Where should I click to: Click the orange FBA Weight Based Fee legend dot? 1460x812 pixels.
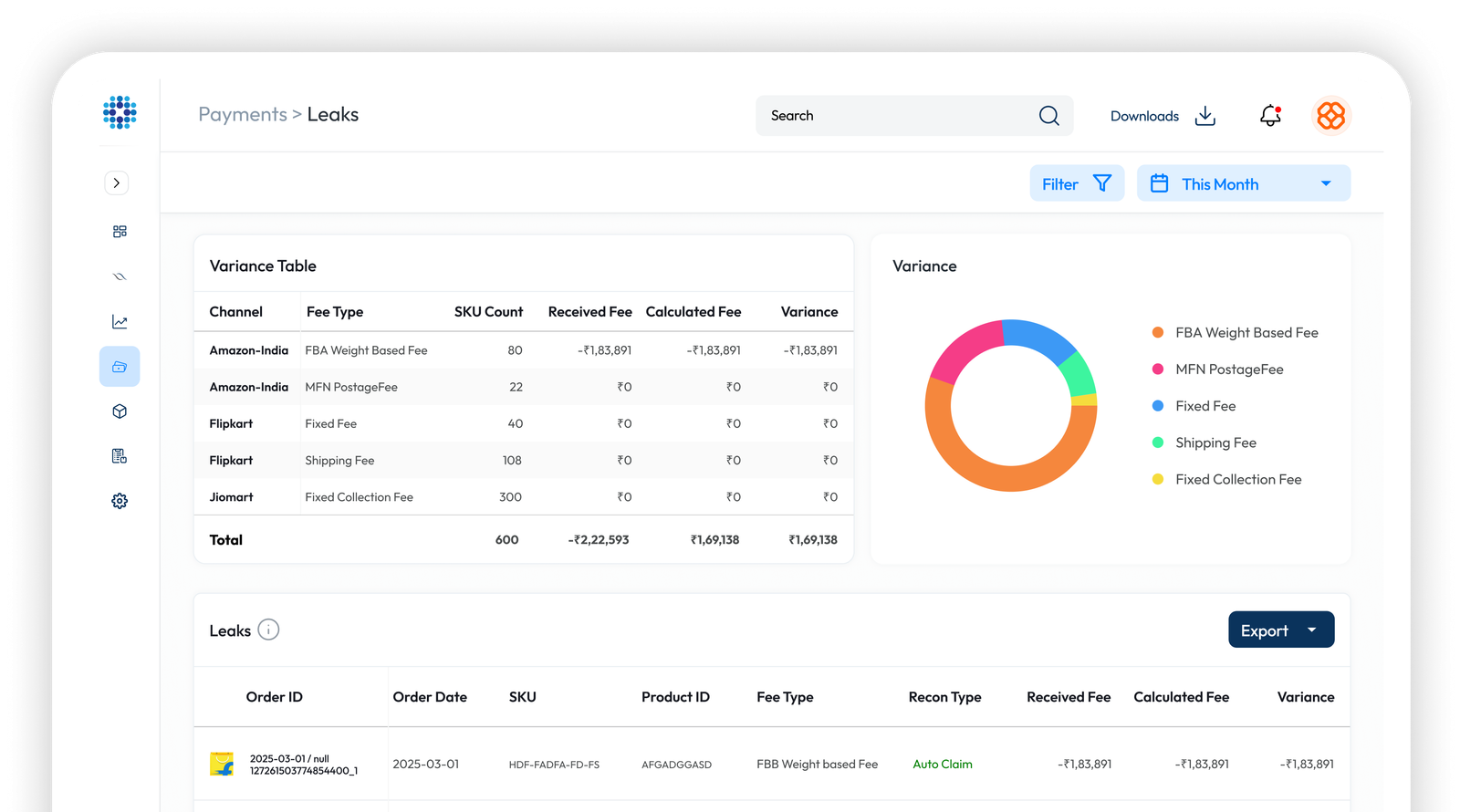[1158, 333]
